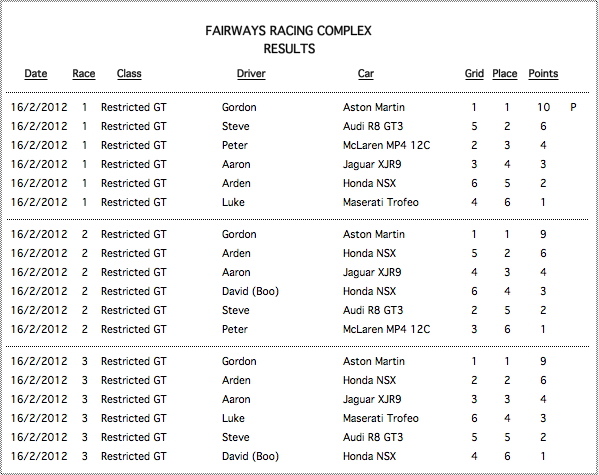Select Luke in race 3 row
This screenshot has width=599, height=475.
point(233,418)
